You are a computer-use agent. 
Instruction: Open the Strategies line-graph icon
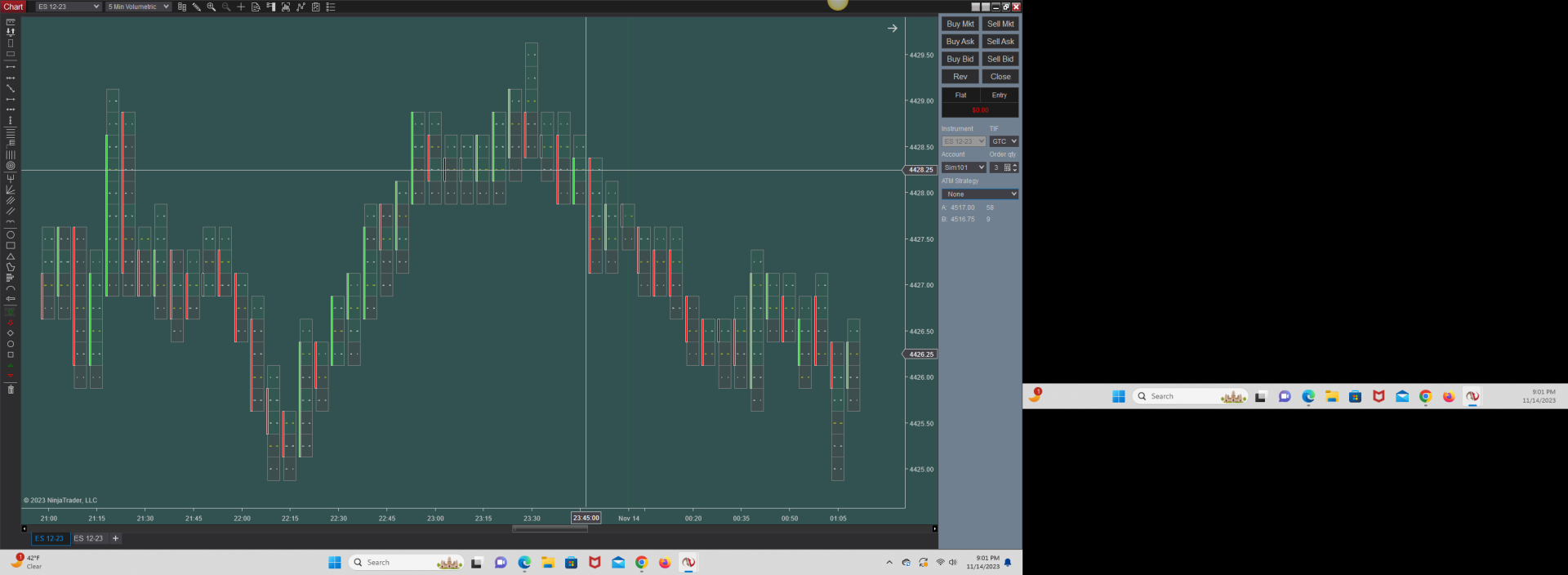point(301,7)
